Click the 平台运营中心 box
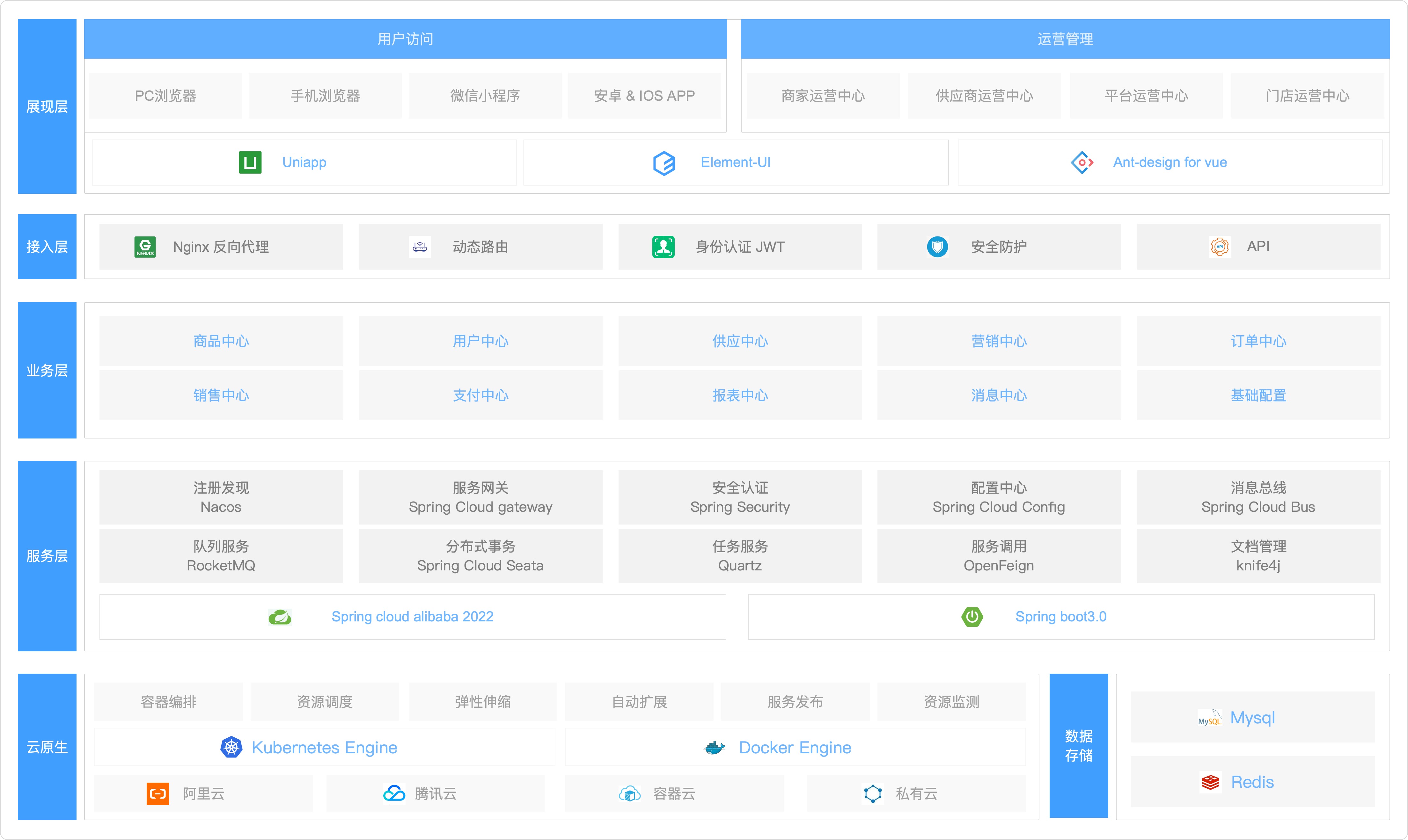This screenshot has width=1408, height=840. tap(1146, 96)
